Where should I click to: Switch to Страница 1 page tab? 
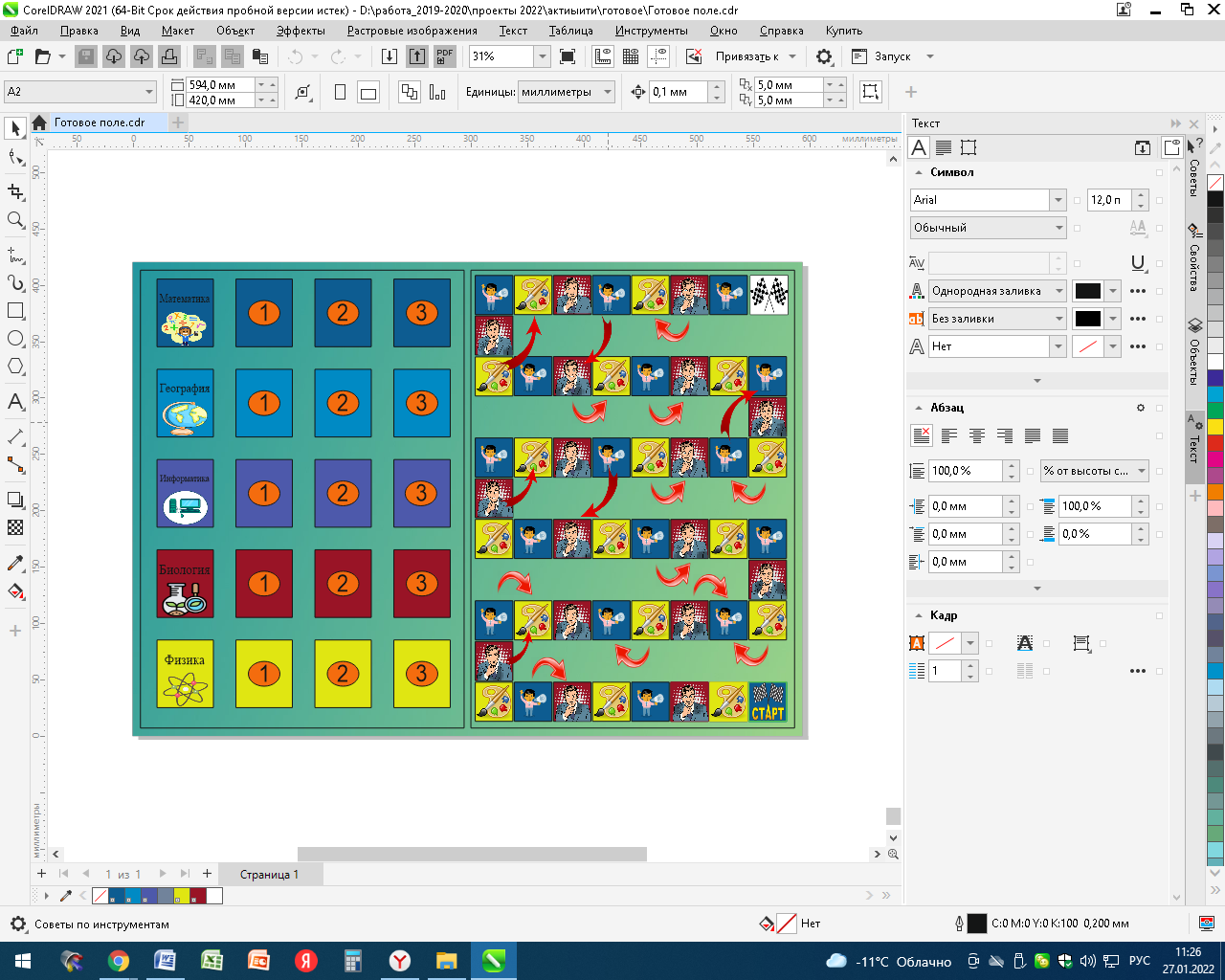[x=269, y=874]
